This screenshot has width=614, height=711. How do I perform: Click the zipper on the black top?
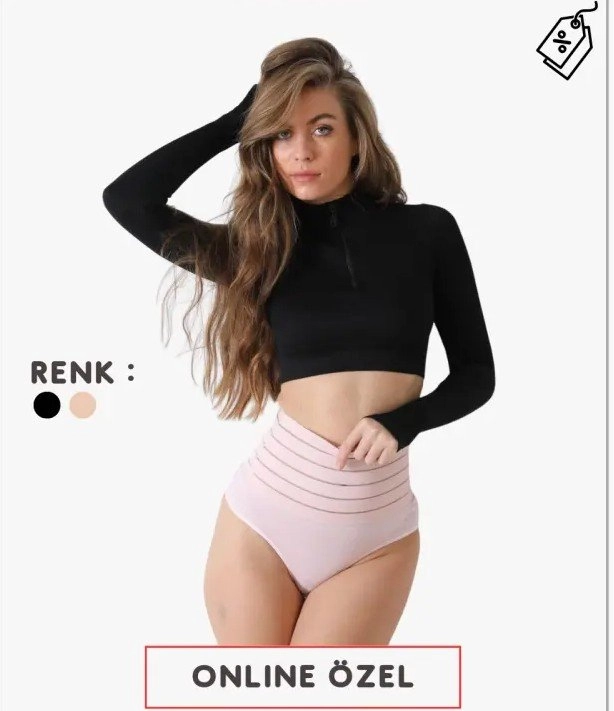tap(344, 247)
